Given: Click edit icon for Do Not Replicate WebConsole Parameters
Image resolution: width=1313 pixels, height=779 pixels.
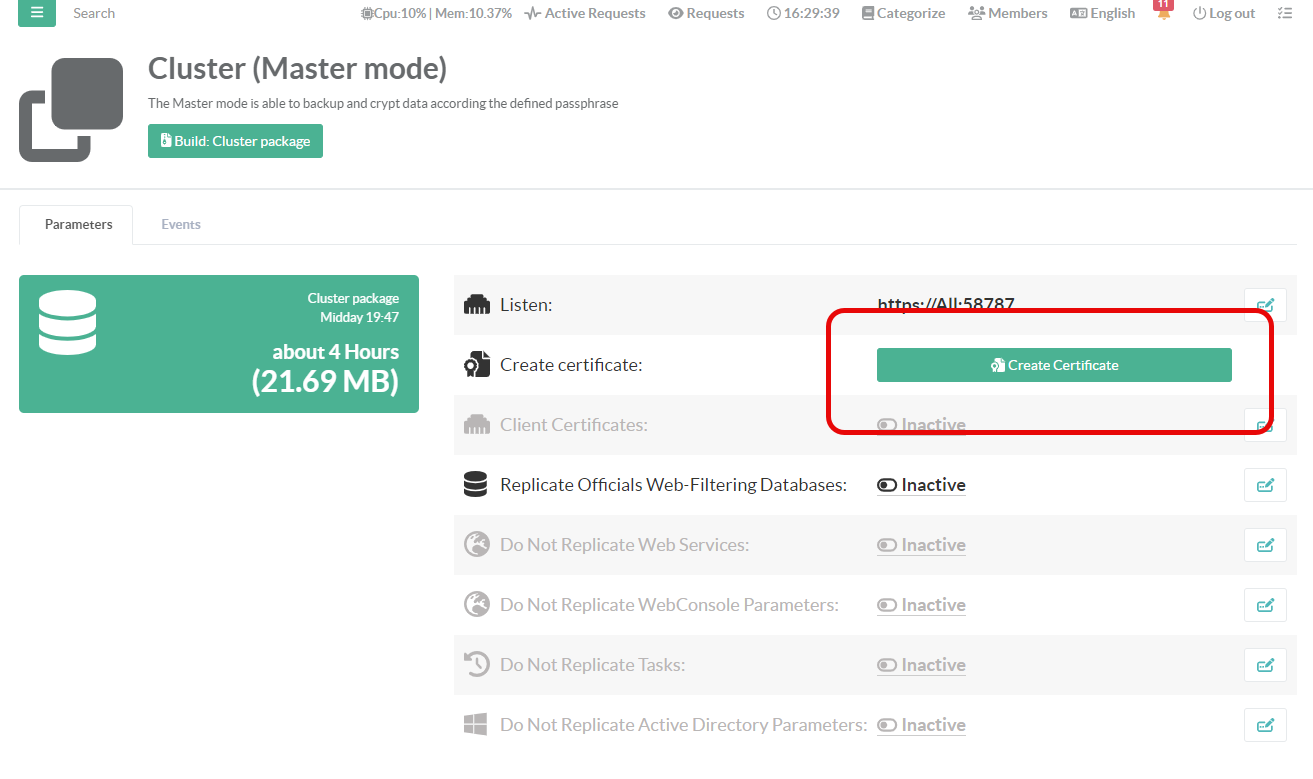Looking at the screenshot, I should 1265,605.
